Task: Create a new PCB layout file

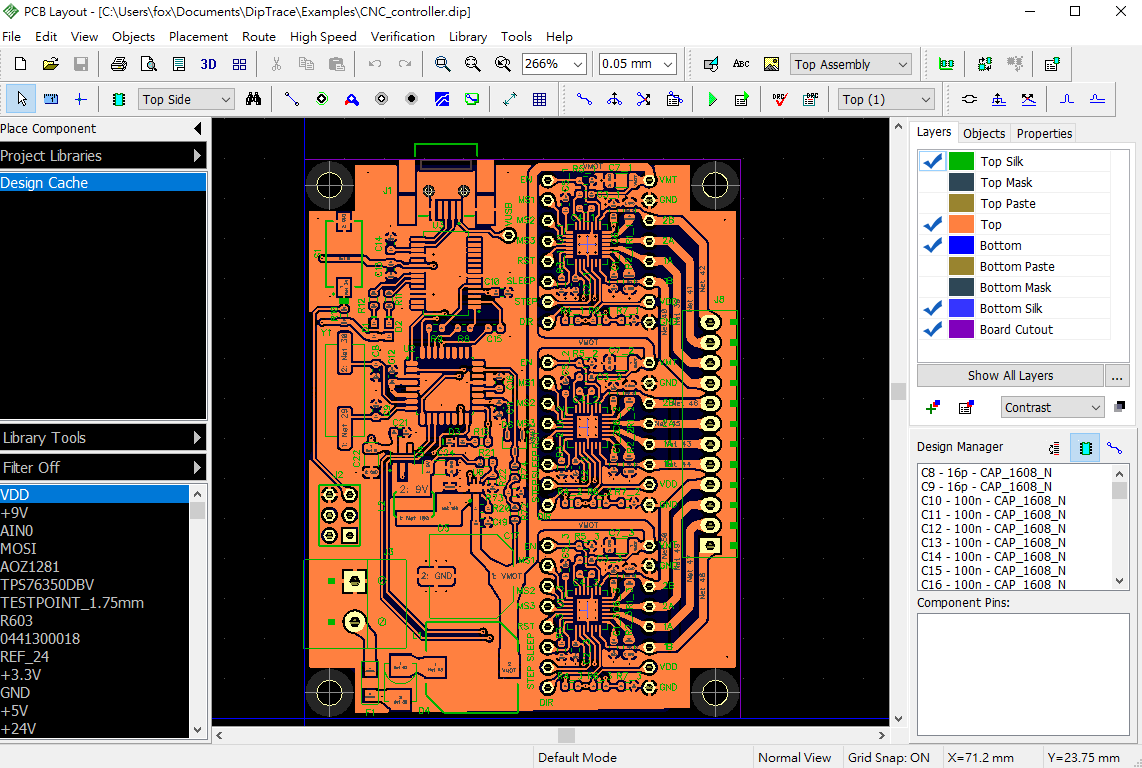Action: pyautogui.click(x=20, y=64)
